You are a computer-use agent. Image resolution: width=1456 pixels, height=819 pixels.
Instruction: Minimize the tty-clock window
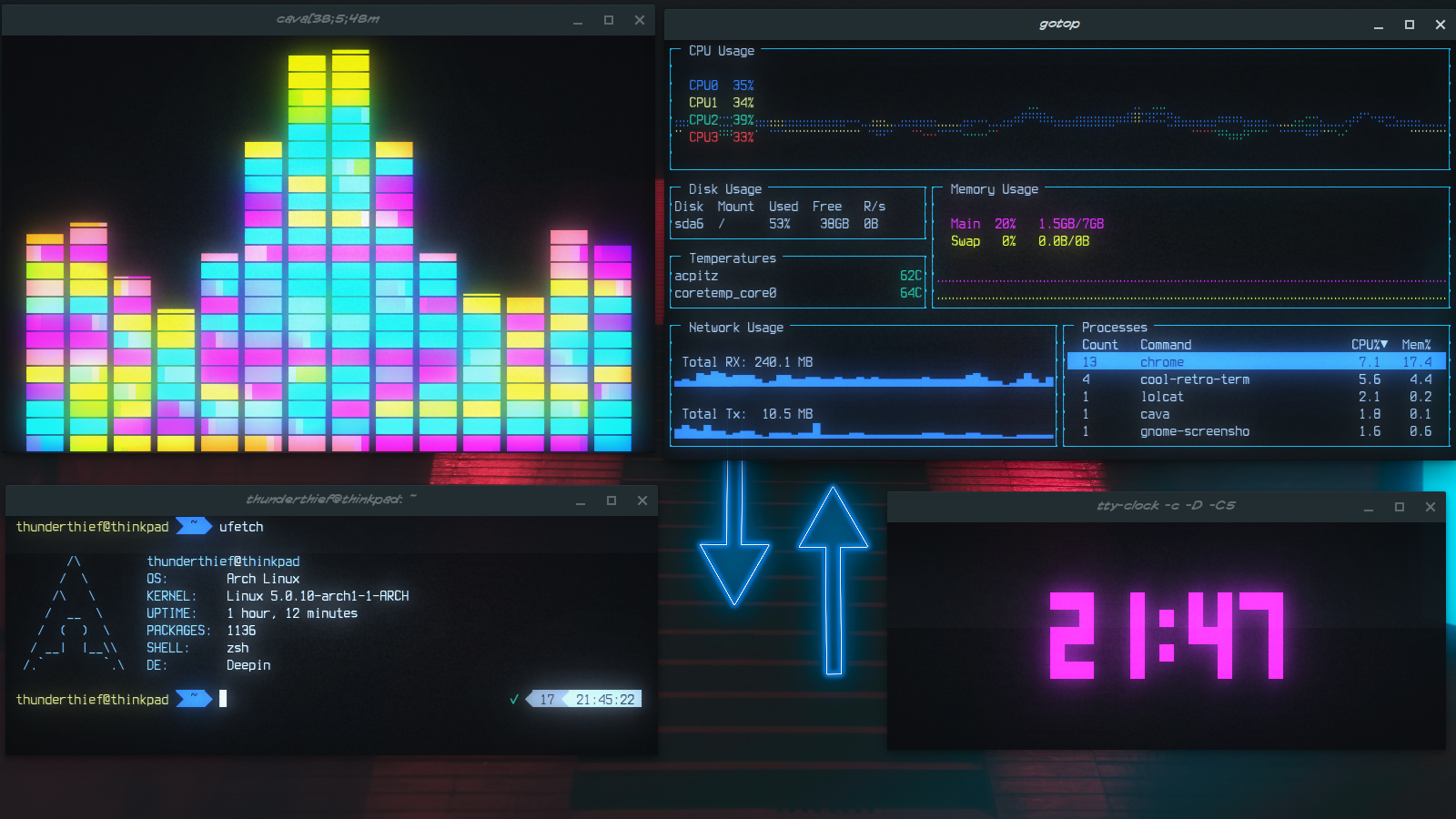pos(1369,508)
